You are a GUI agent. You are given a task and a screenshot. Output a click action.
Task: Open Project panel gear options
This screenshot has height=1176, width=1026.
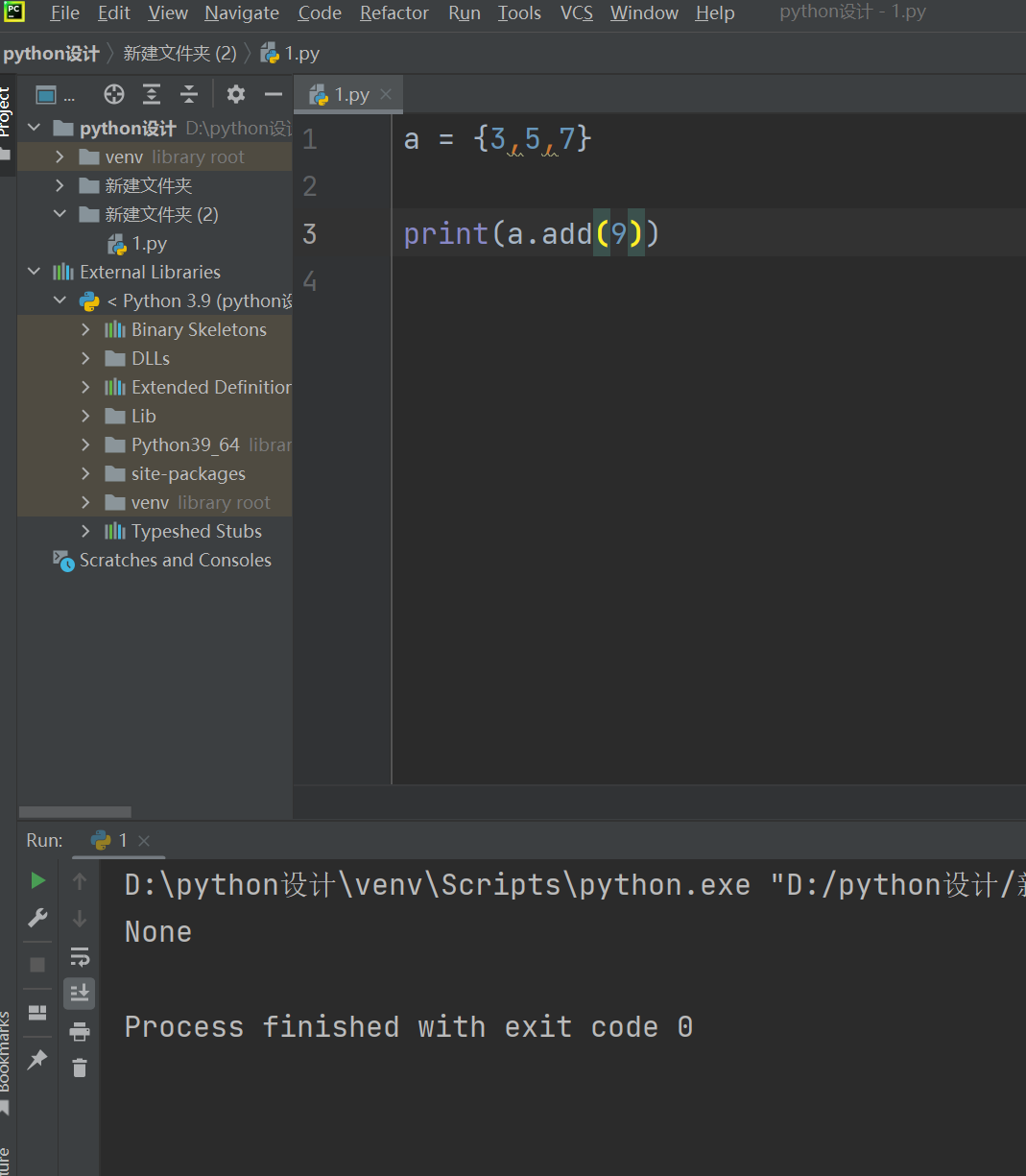(236, 94)
